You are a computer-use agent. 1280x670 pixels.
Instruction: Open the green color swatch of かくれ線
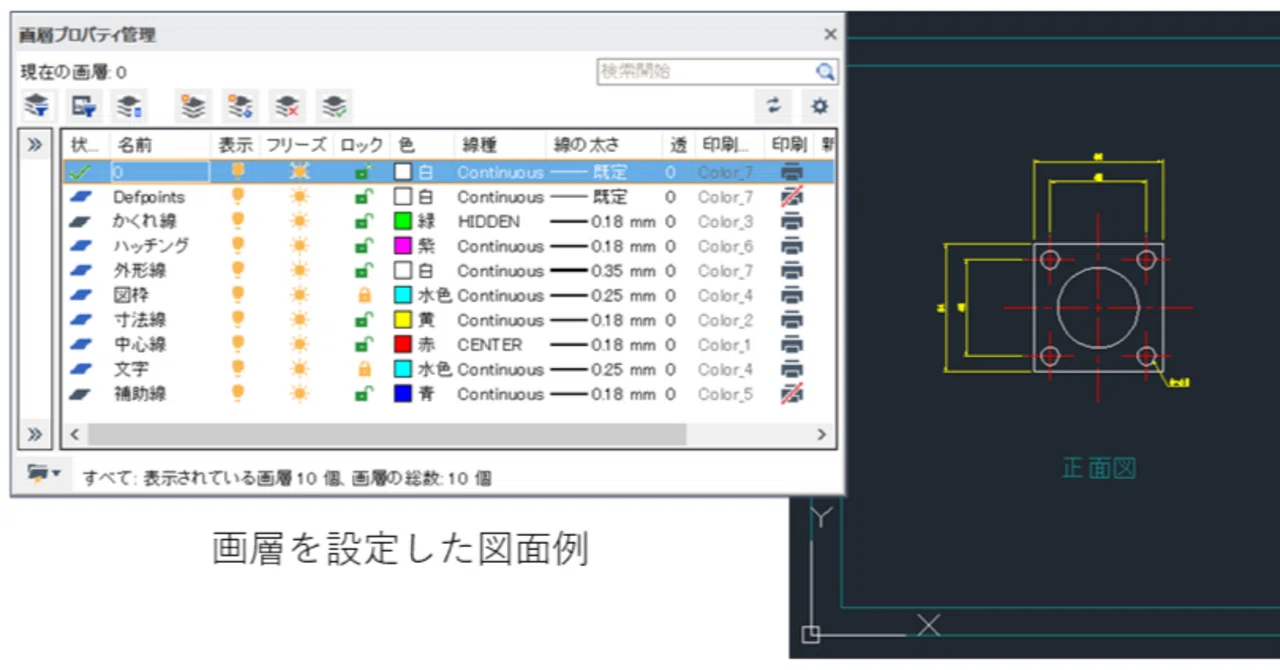pos(404,222)
